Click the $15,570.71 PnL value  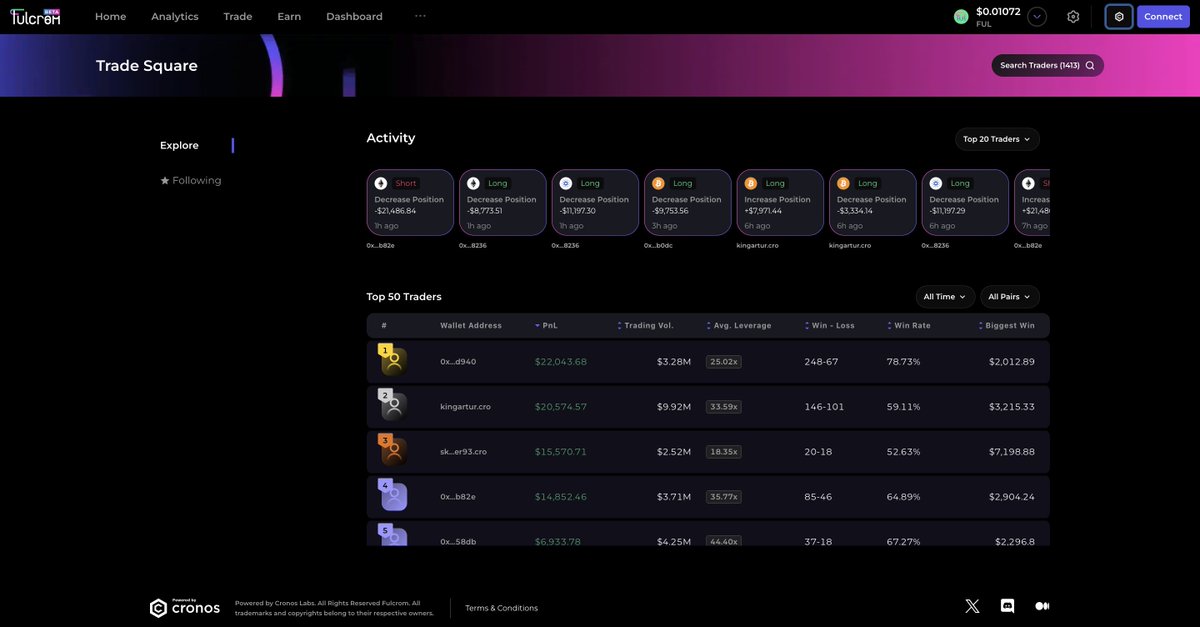pyautogui.click(x=561, y=451)
